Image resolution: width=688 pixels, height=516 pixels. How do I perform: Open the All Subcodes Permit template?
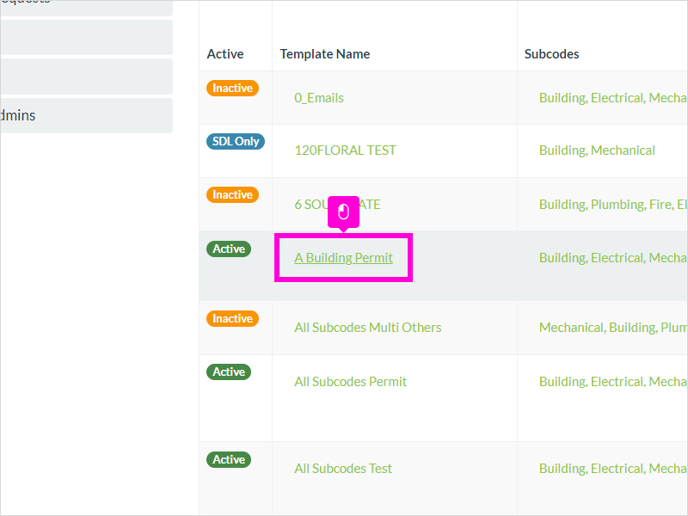coord(350,381)
